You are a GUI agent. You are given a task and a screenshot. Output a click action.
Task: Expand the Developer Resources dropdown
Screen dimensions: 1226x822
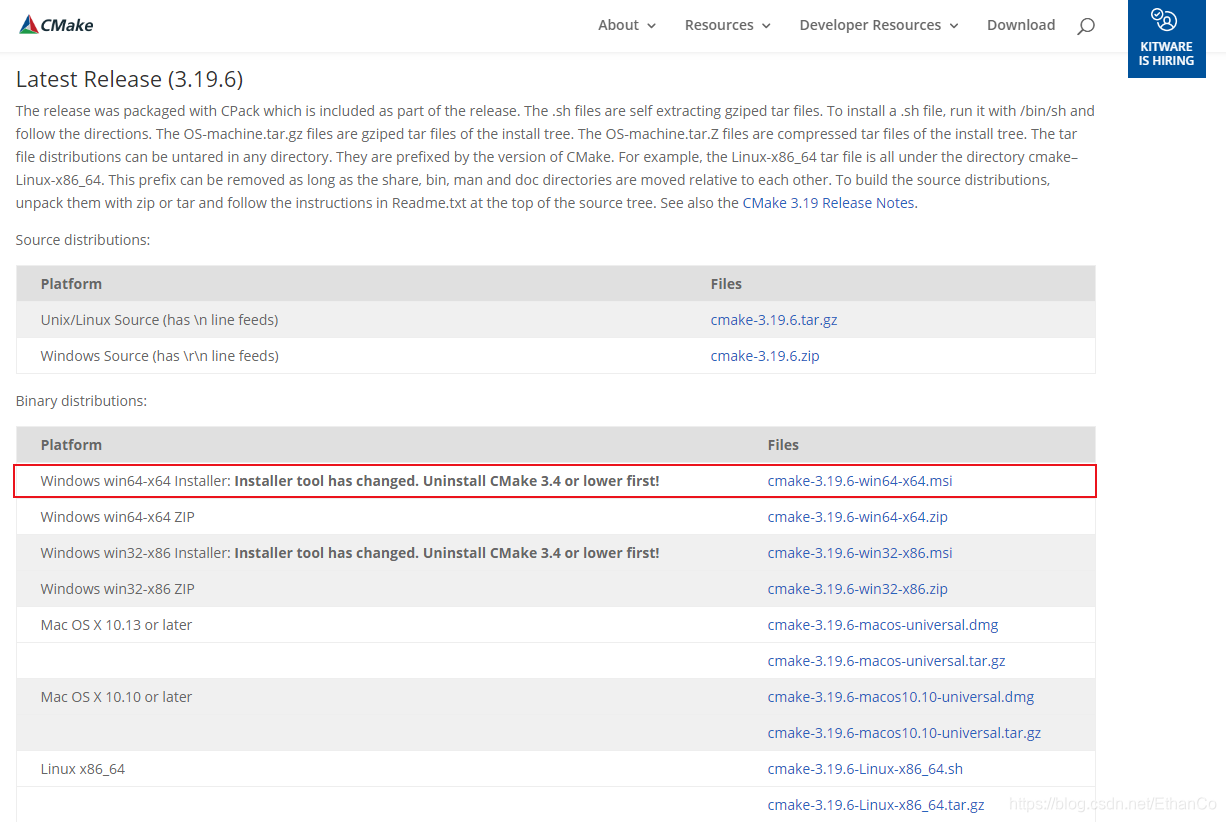pos(879,25)
